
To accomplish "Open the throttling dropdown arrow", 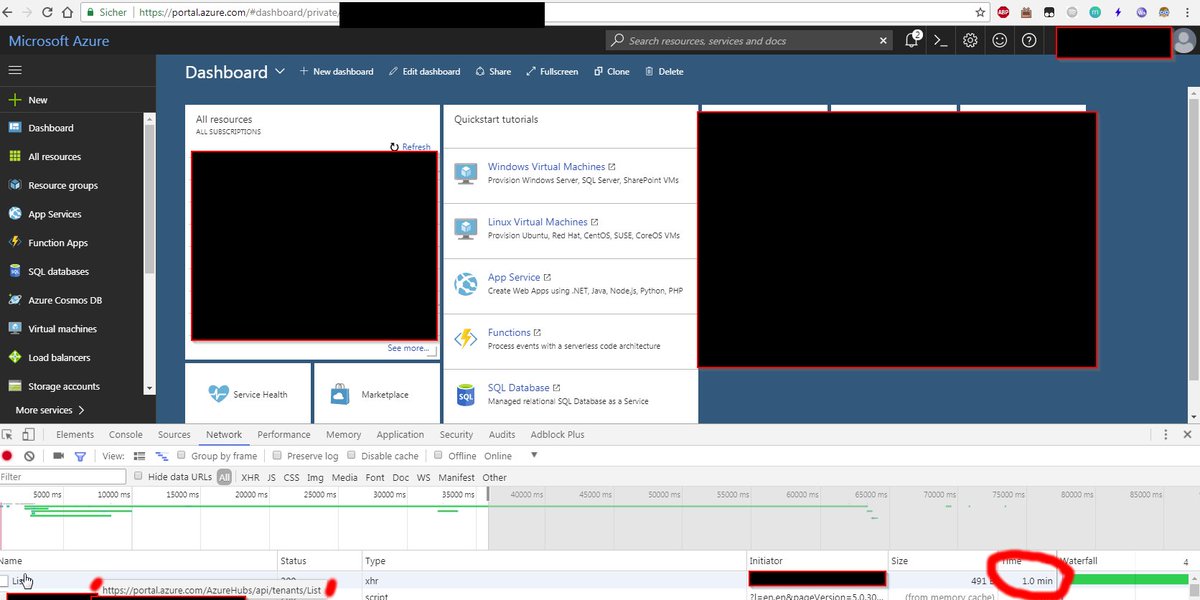I will [x=534, y=455].
